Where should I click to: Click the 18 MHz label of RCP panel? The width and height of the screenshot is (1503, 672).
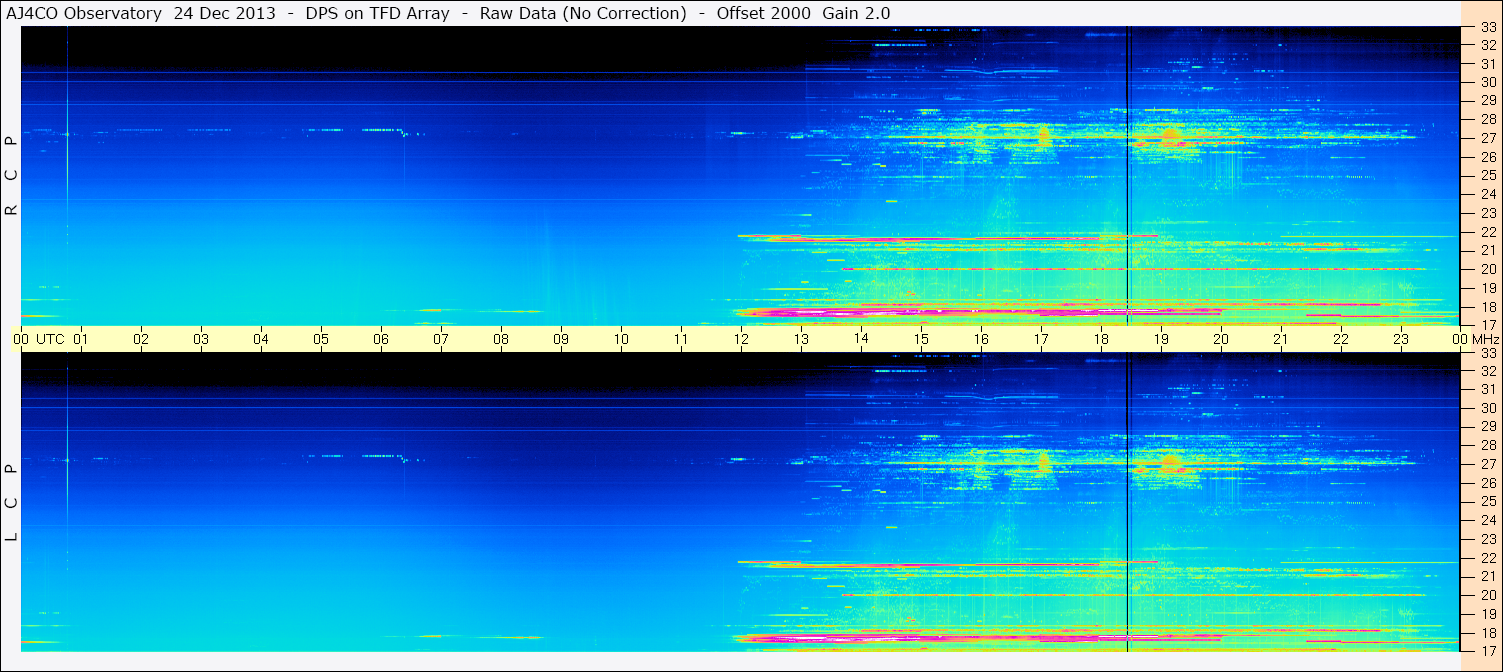1488,307
